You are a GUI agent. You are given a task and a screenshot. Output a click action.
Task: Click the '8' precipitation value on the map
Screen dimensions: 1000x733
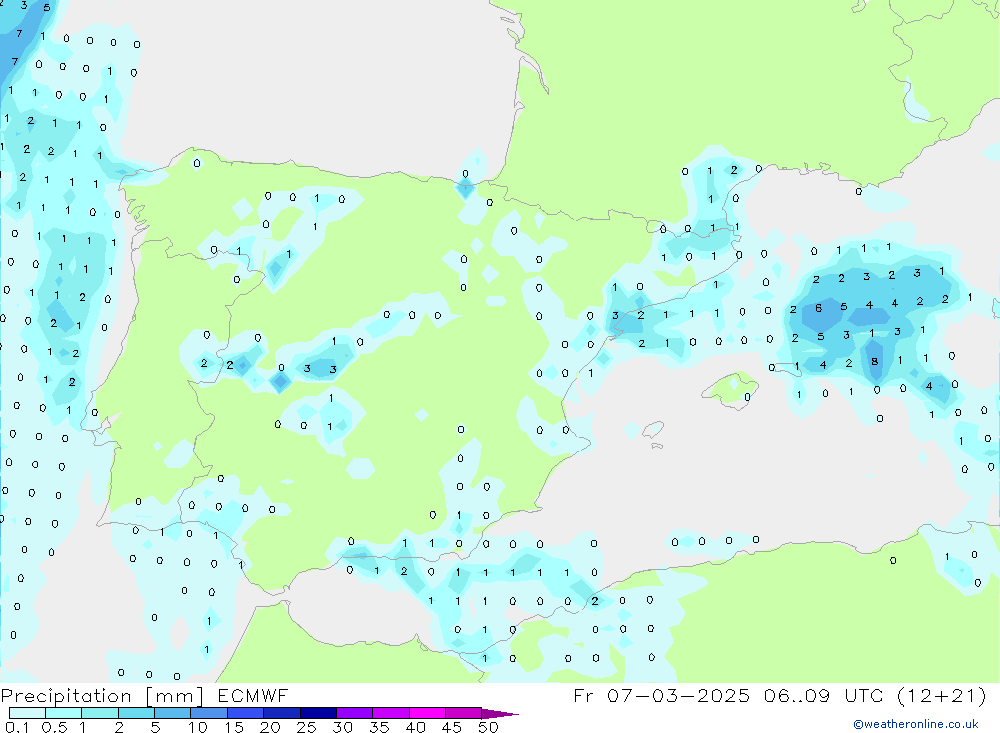click(x=874, y=361)
